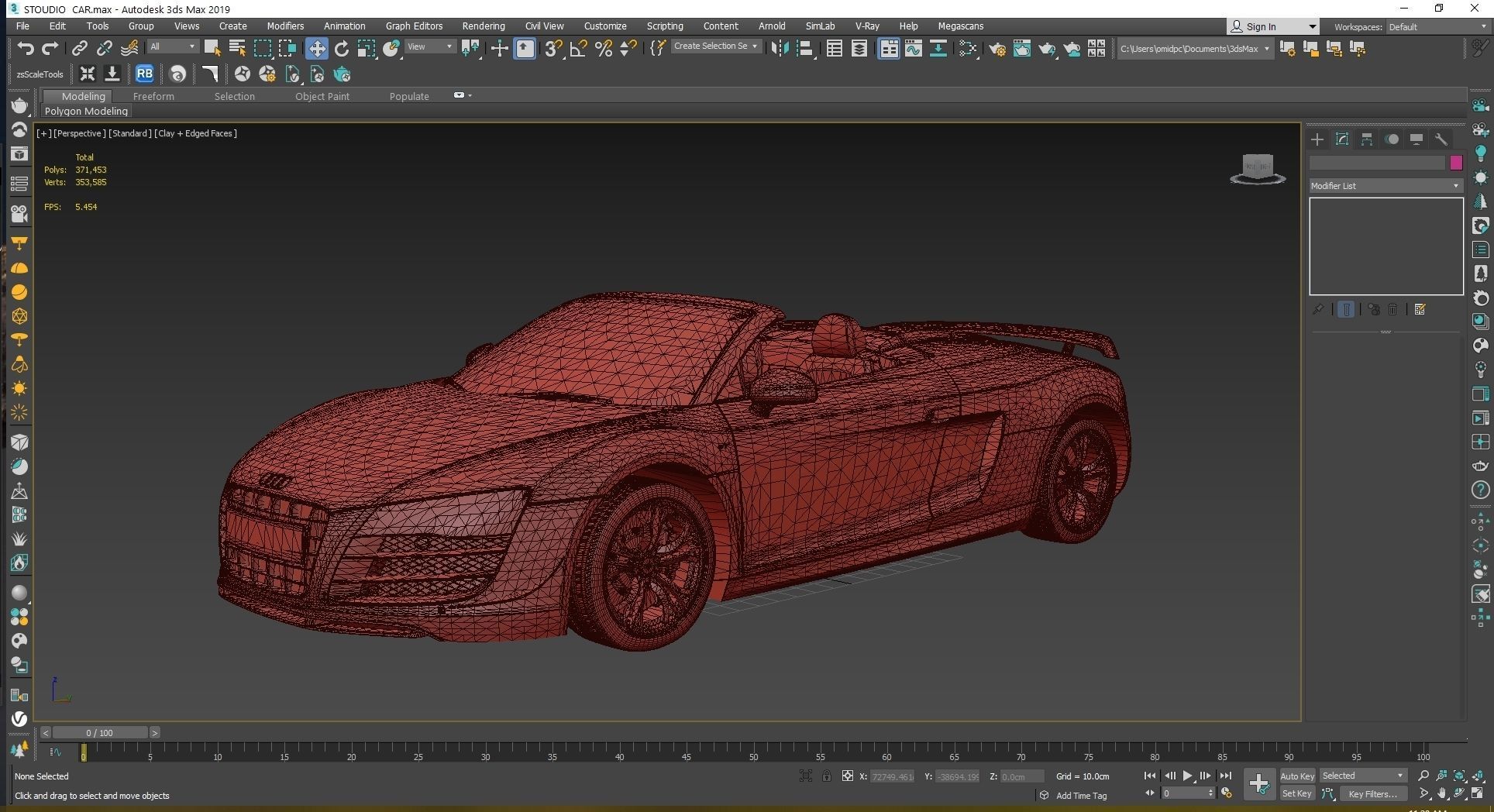The width and height of the screenshot is (1494, 812).
Task: Play the animation
Action: pyautogui.click(x=1187, y=776)
